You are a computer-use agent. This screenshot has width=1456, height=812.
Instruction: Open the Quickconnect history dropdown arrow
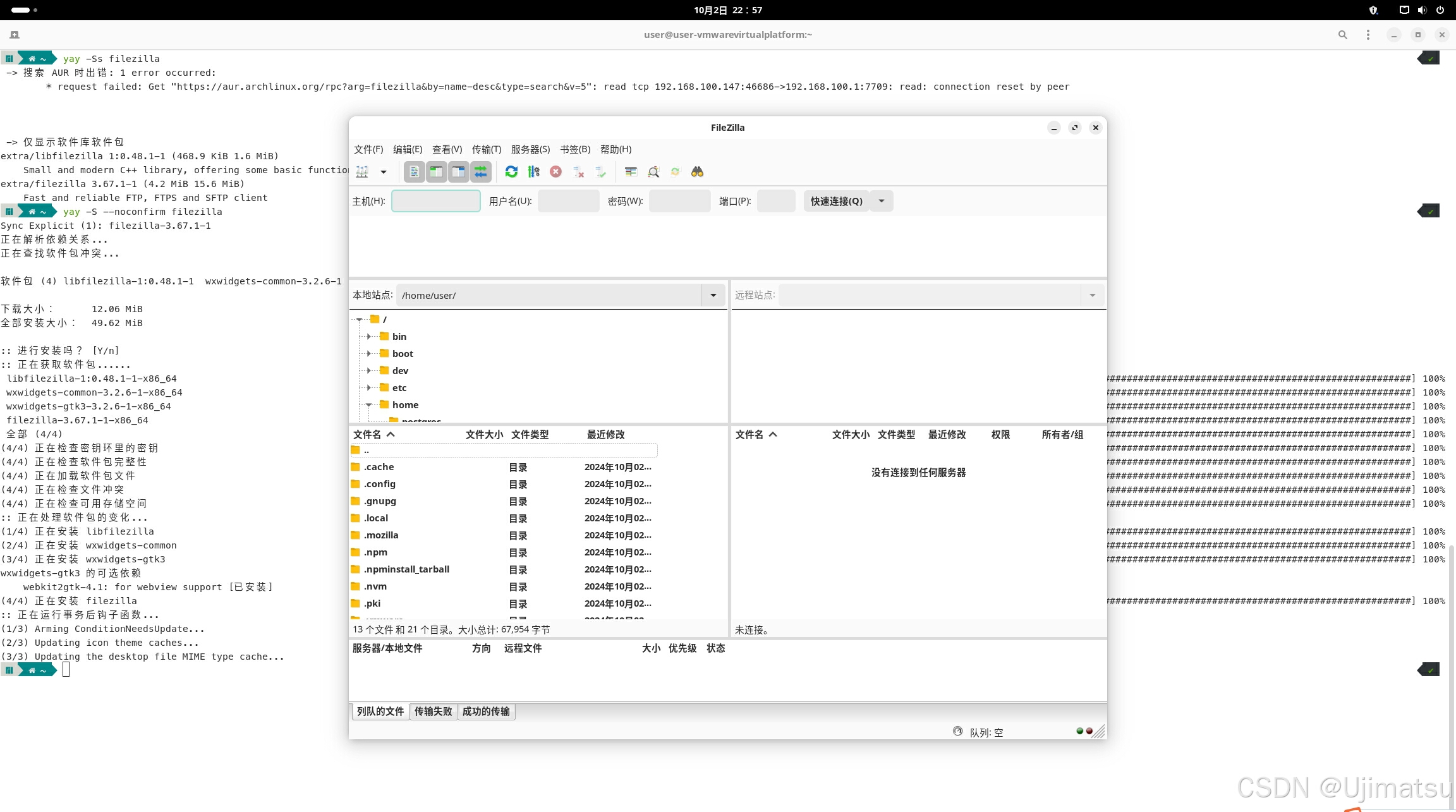point(882,201)
